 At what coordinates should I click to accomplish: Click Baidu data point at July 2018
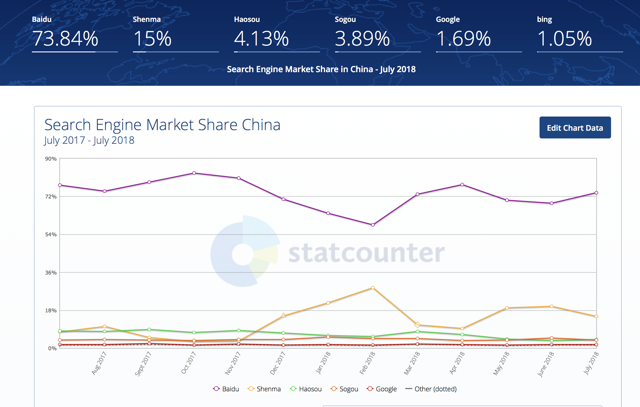597,193
